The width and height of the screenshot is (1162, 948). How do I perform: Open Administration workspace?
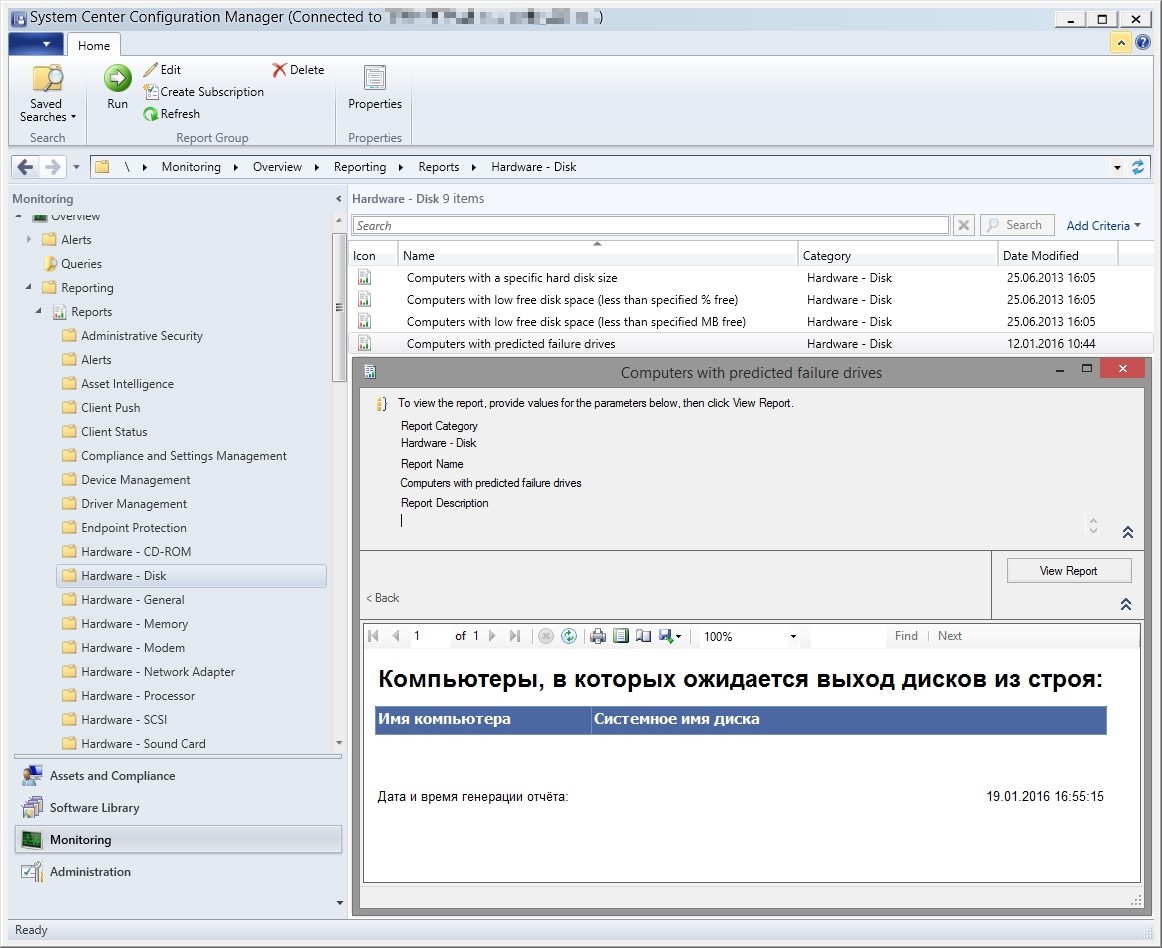coord(178,872)
